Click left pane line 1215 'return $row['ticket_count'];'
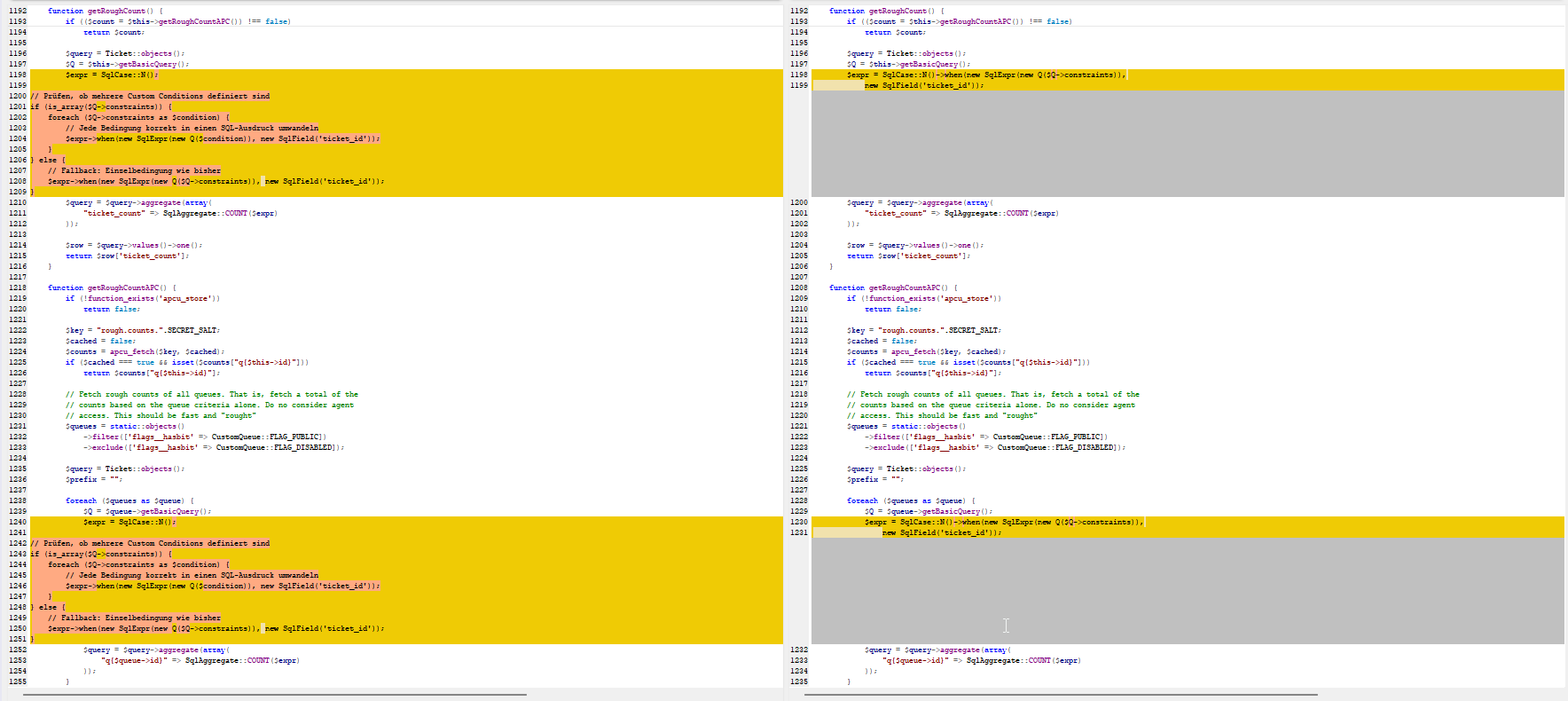This screenshot has width=1568, height=701. click(x=128, y=256)
